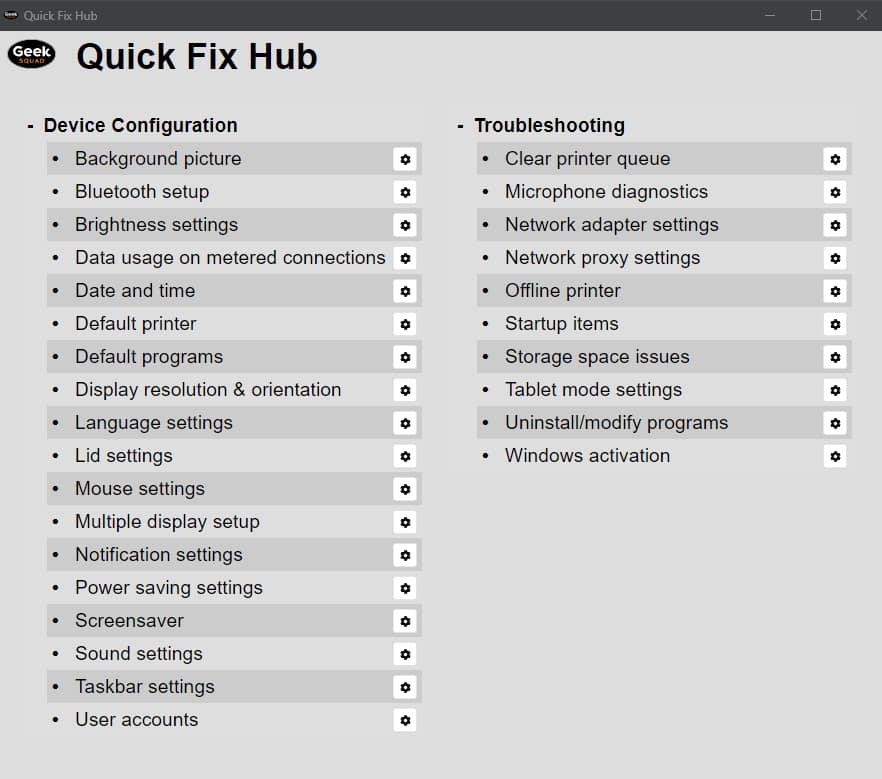Select Uninstall/modify programs item
The image size is (882, 779).
(x=616, y=423)
